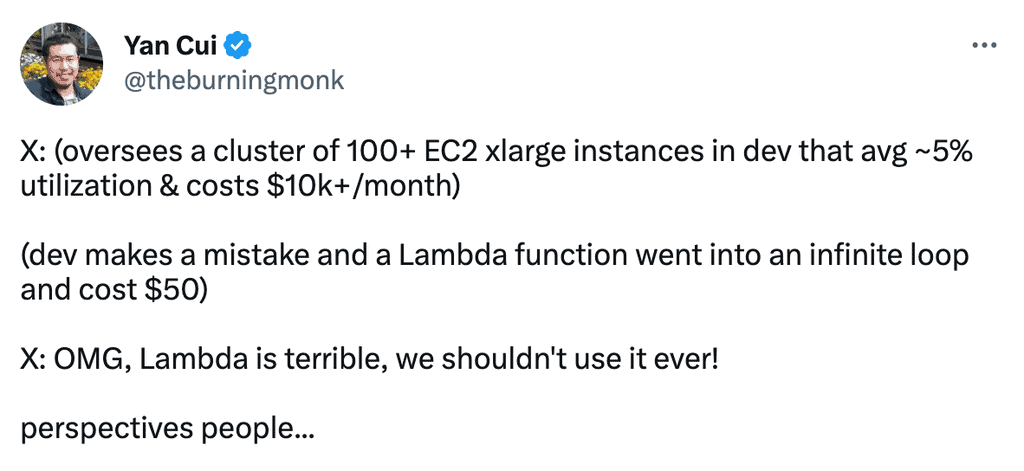The width and height of the screenshot is (1024, 471).
Task: Click the "~5%" utilization figure
Action: coord(943,153)
